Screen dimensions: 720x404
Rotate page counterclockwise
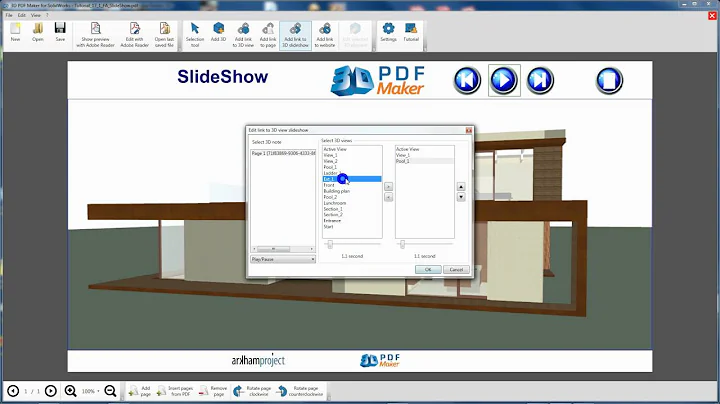point(300,391)
